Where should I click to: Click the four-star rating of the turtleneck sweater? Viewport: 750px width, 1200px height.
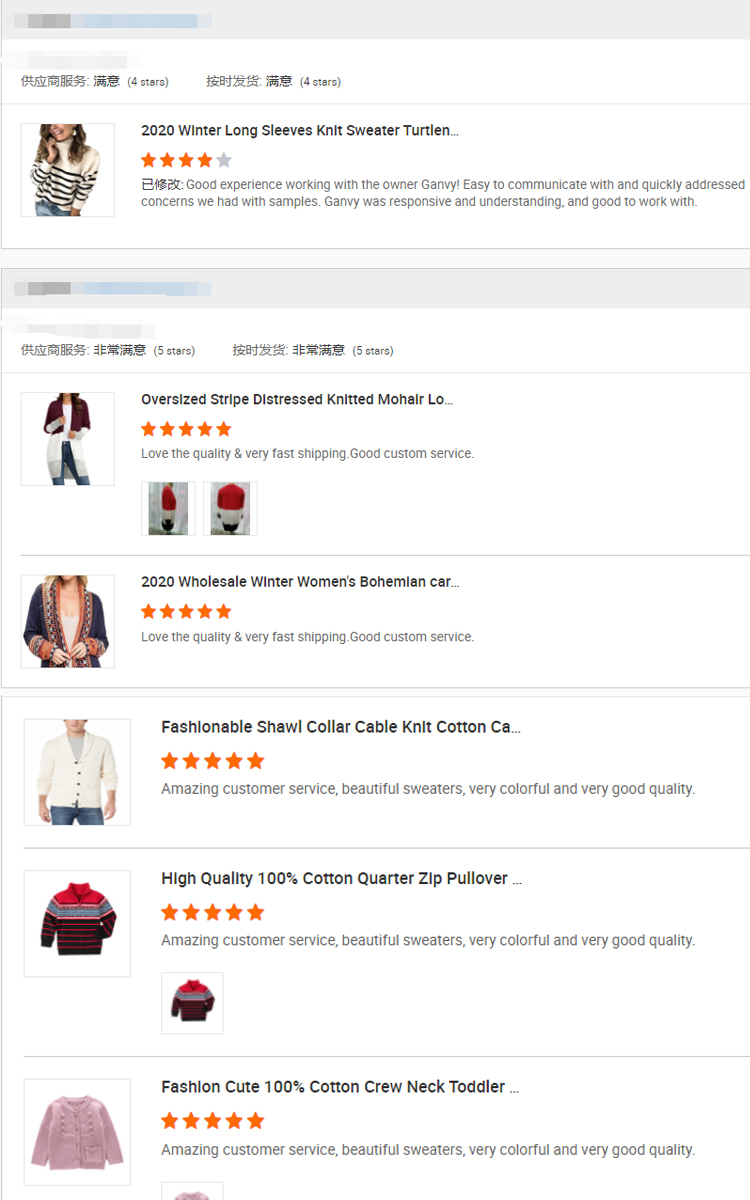pyautogui.click(x=186, y=160)
